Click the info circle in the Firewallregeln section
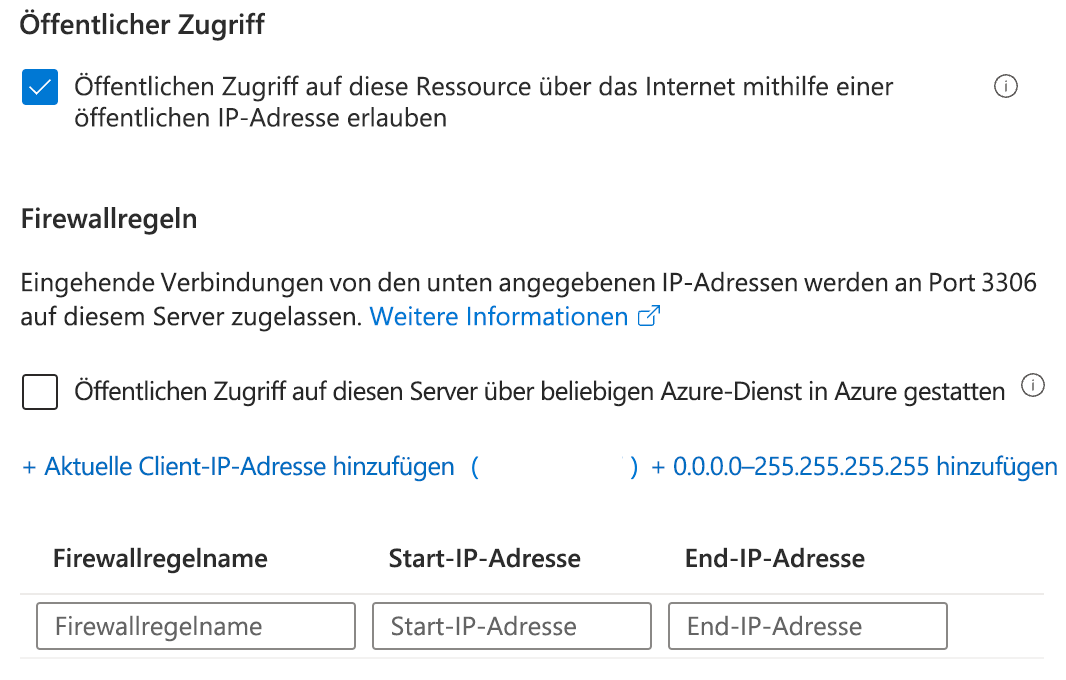The width and height of the screenshot is (1066, 680). tap(1034, 385)
